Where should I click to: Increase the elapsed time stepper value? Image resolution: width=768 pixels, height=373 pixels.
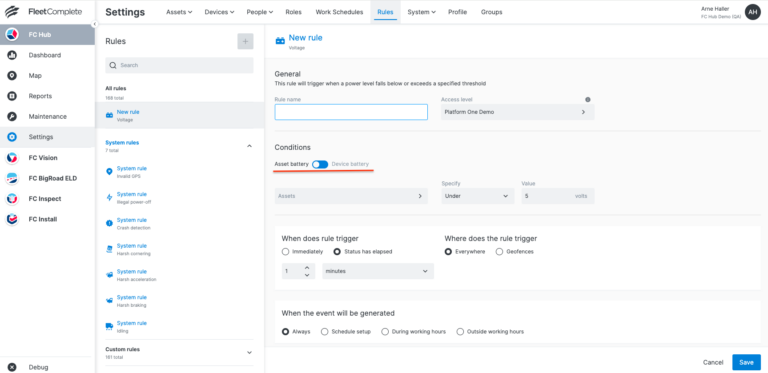(307, 267)
